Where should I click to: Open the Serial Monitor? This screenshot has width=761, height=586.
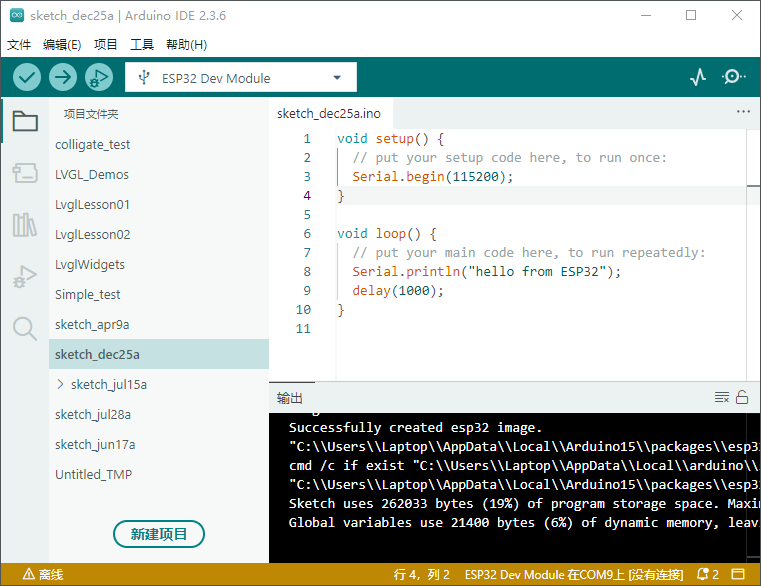(734, 77)
